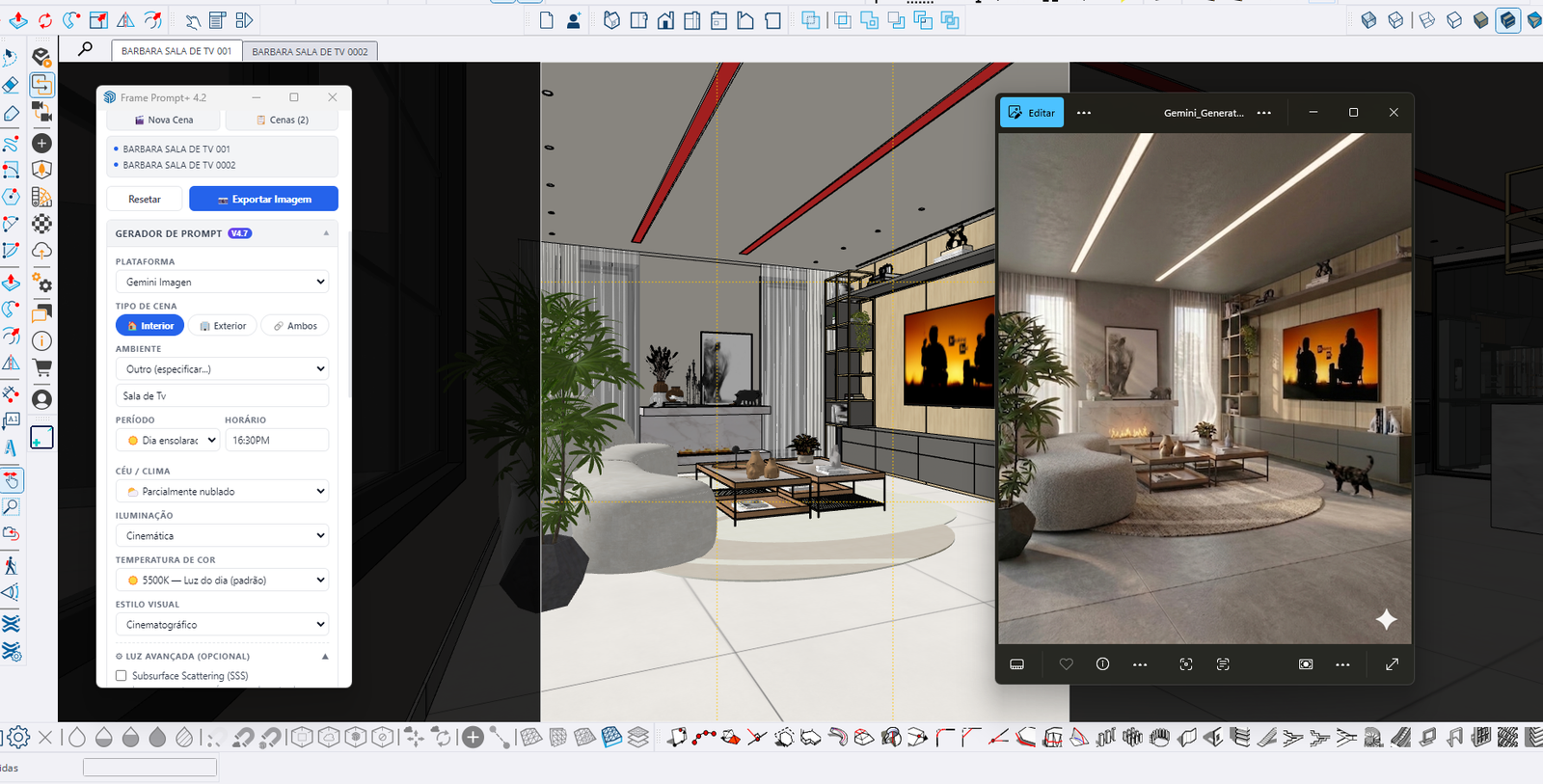Select the Zoom magnifier tool in left toolbar

coord(11,506)
